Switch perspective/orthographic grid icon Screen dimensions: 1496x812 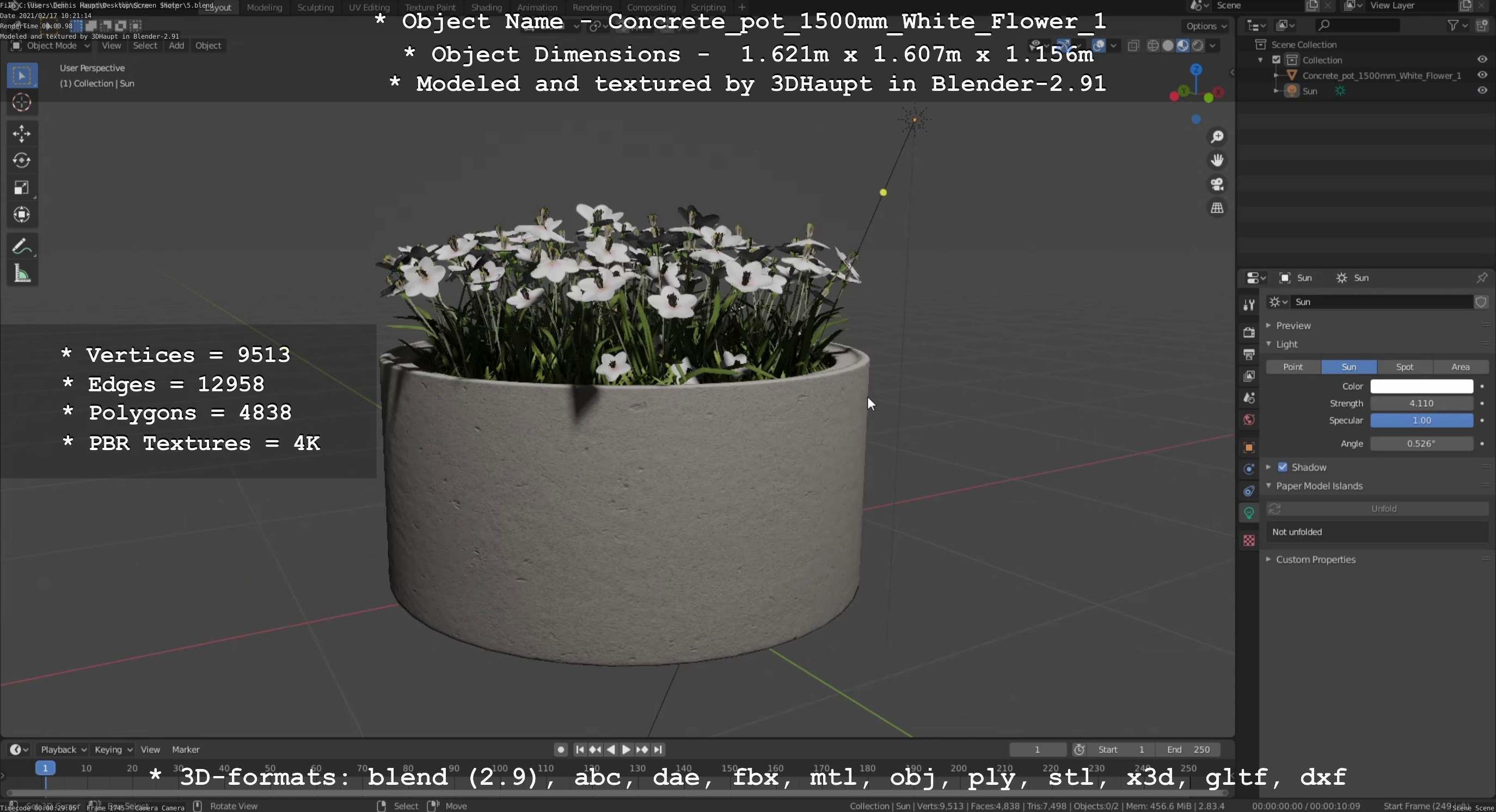[x=1217, y=208]
